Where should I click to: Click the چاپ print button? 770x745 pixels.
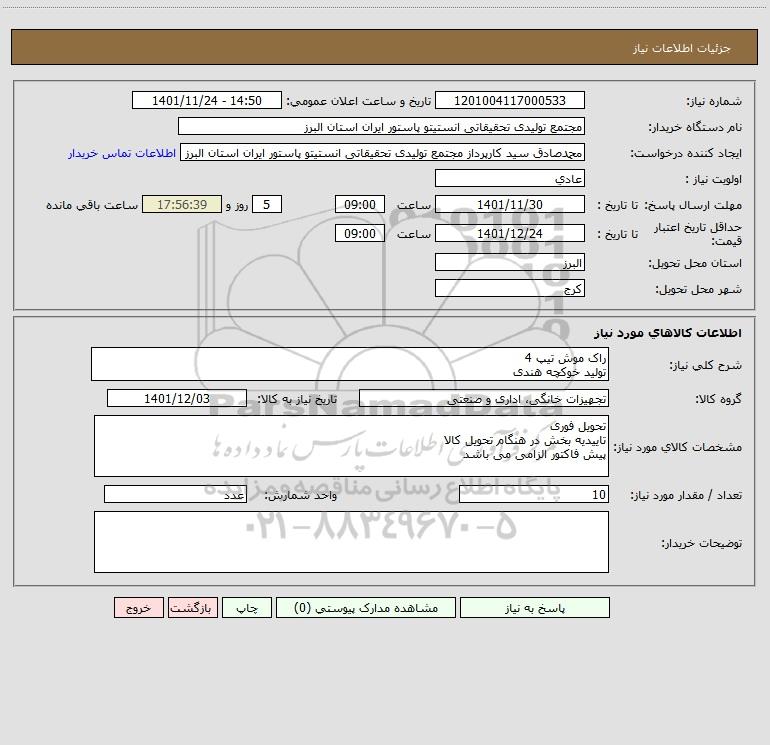pyautogui.click(x=247, y=607)
